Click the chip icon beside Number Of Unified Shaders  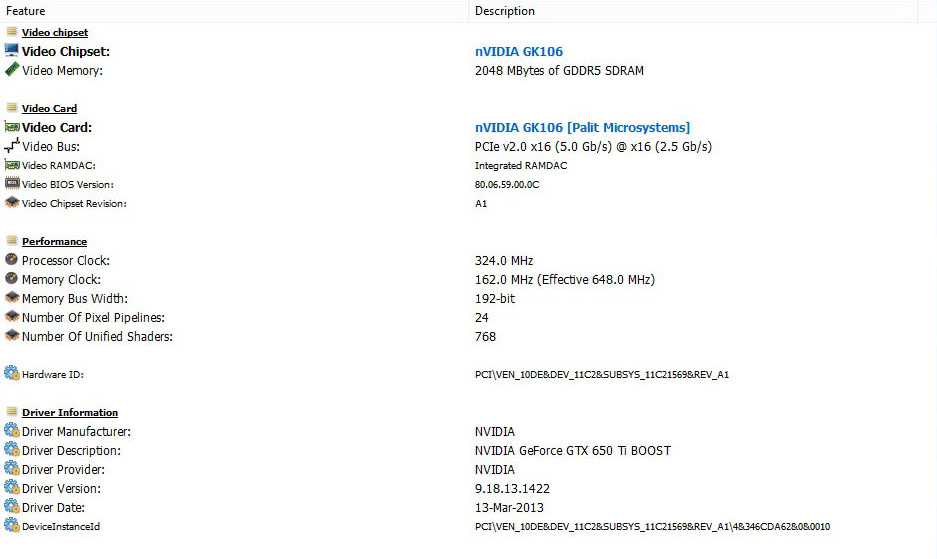tap(12, 335)
